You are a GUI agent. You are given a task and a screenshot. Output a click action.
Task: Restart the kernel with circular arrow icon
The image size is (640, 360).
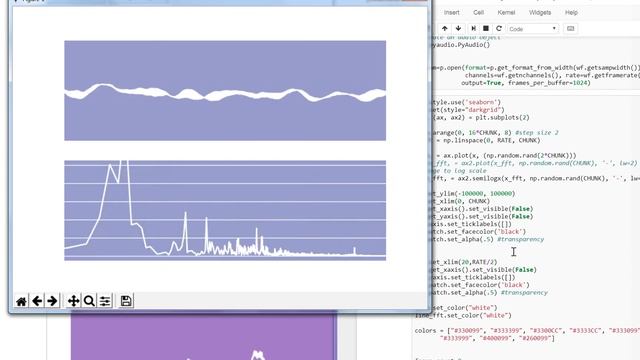(499, 29)
